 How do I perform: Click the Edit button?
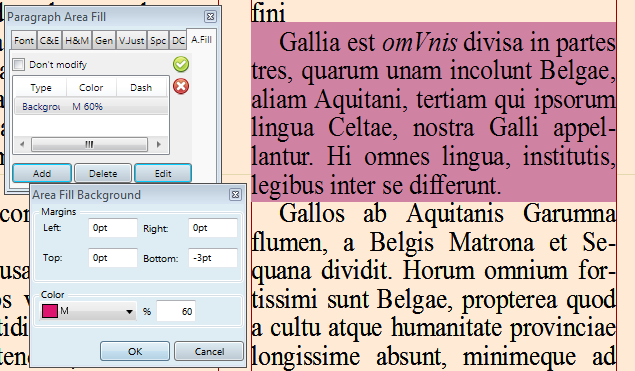click(163, 173)
